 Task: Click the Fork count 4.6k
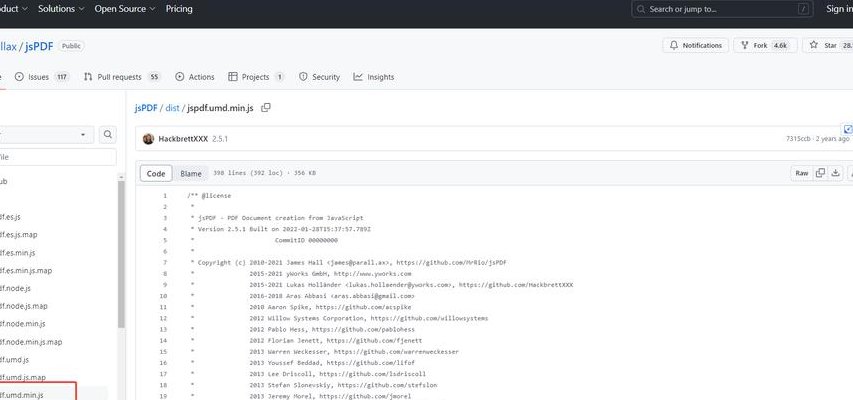pos(780,46)
